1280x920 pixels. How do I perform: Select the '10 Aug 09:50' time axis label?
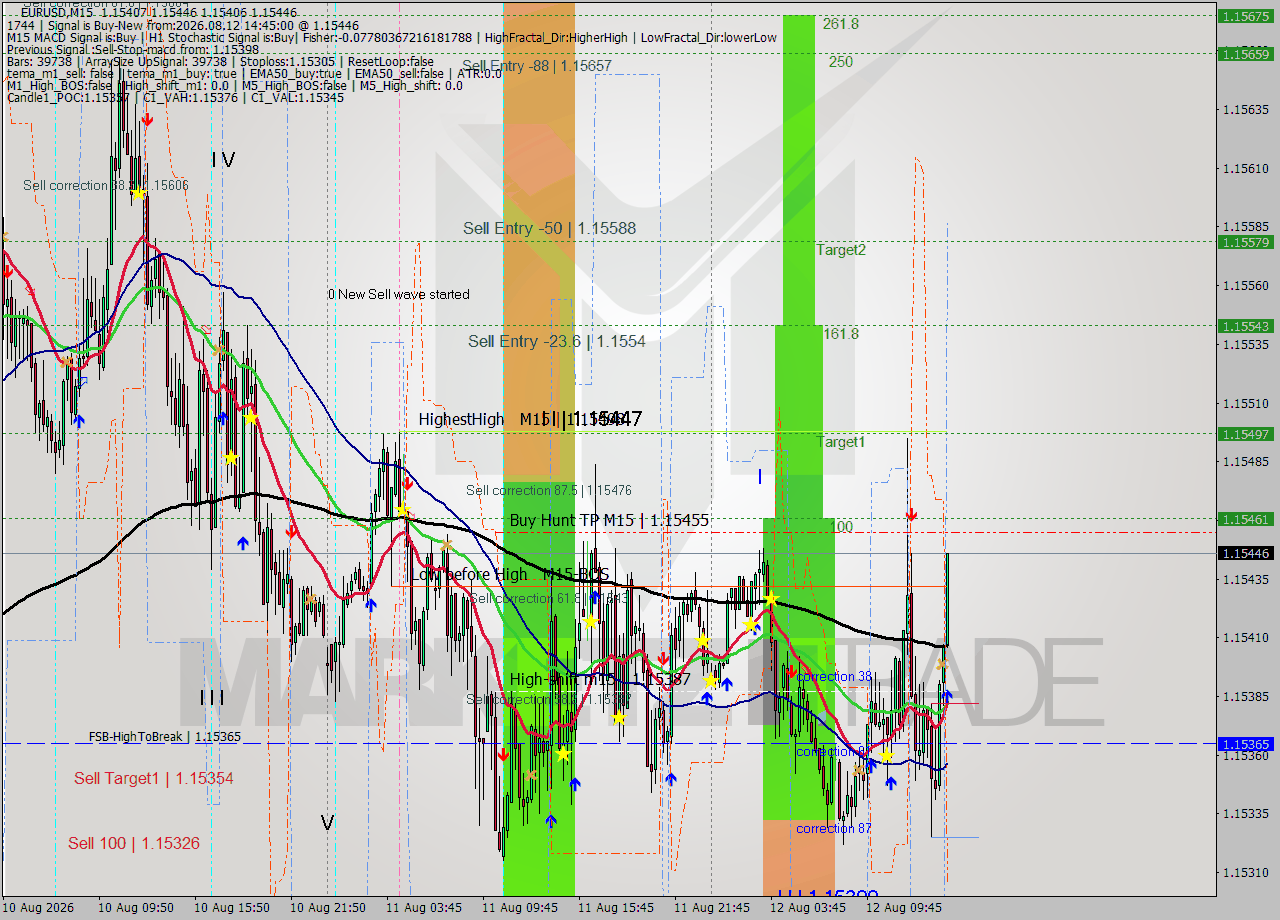(x=137, y=908)
